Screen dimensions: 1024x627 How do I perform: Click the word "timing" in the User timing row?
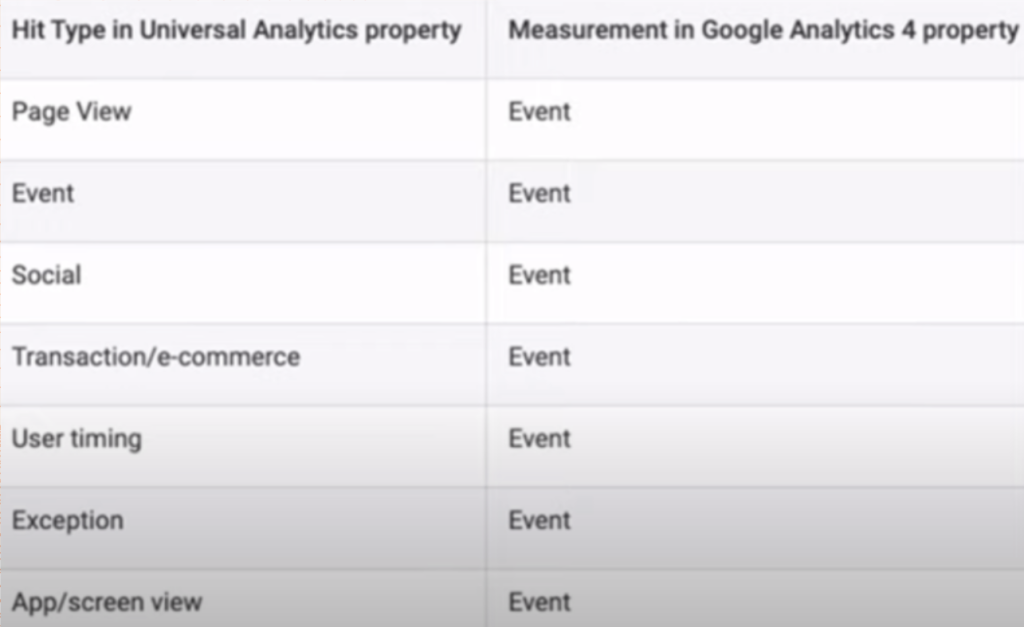coord(105,440)
